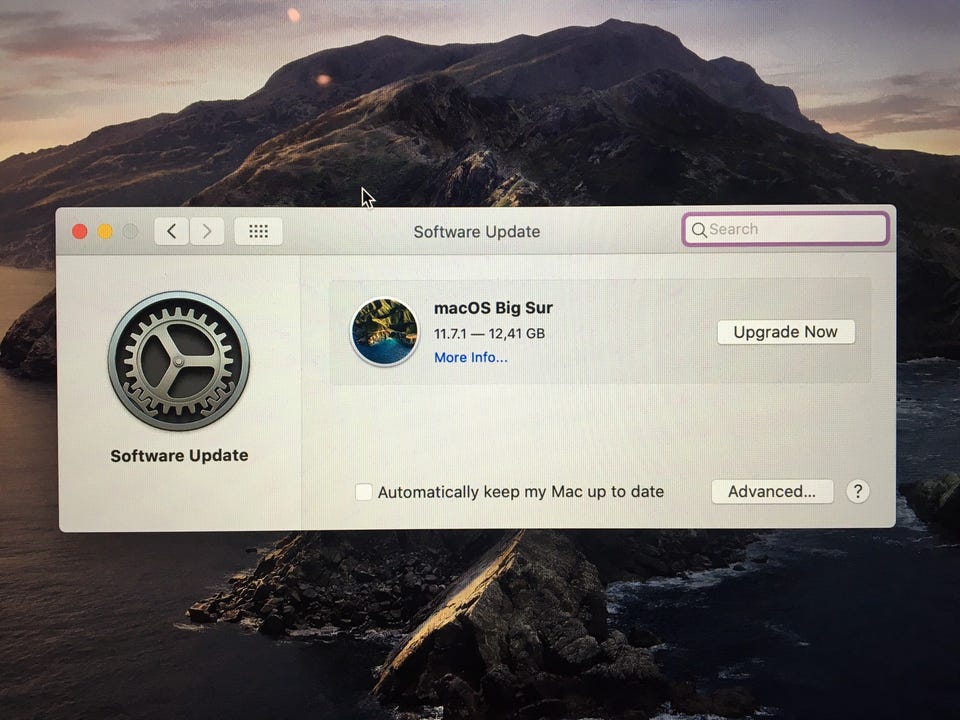Click the macOS Big Sur title text
Image resolution: width=960 pixels, height=720 pixels.
click(493, 308)
